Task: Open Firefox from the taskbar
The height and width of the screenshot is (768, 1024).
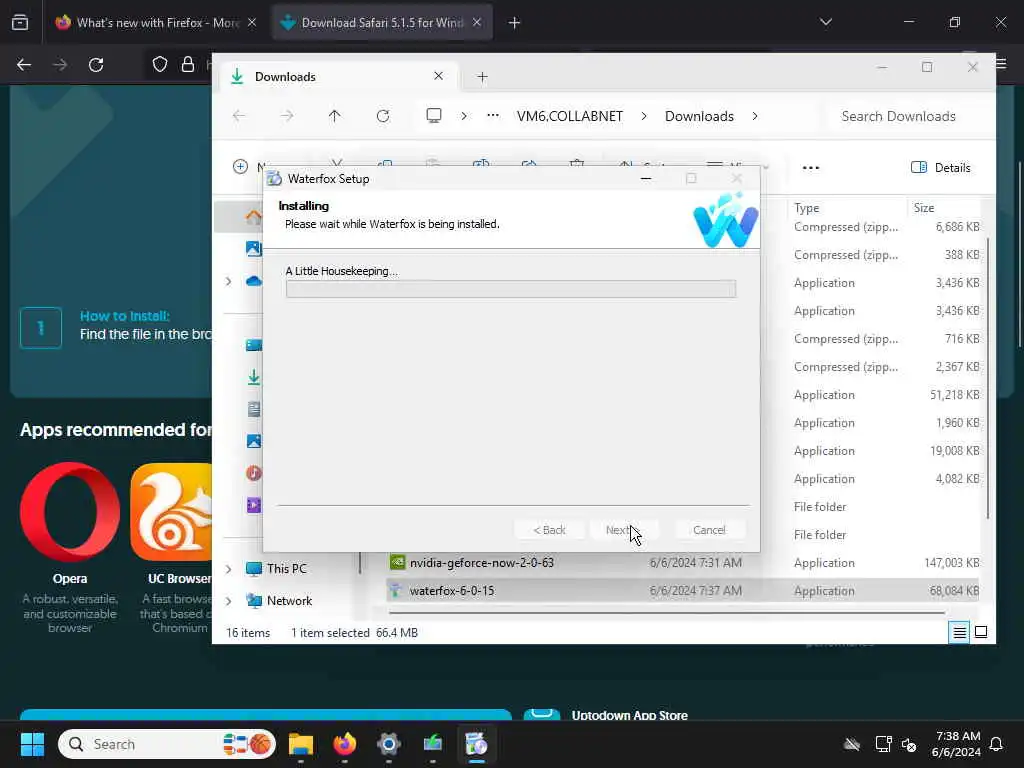Action: tap(345, 744)
